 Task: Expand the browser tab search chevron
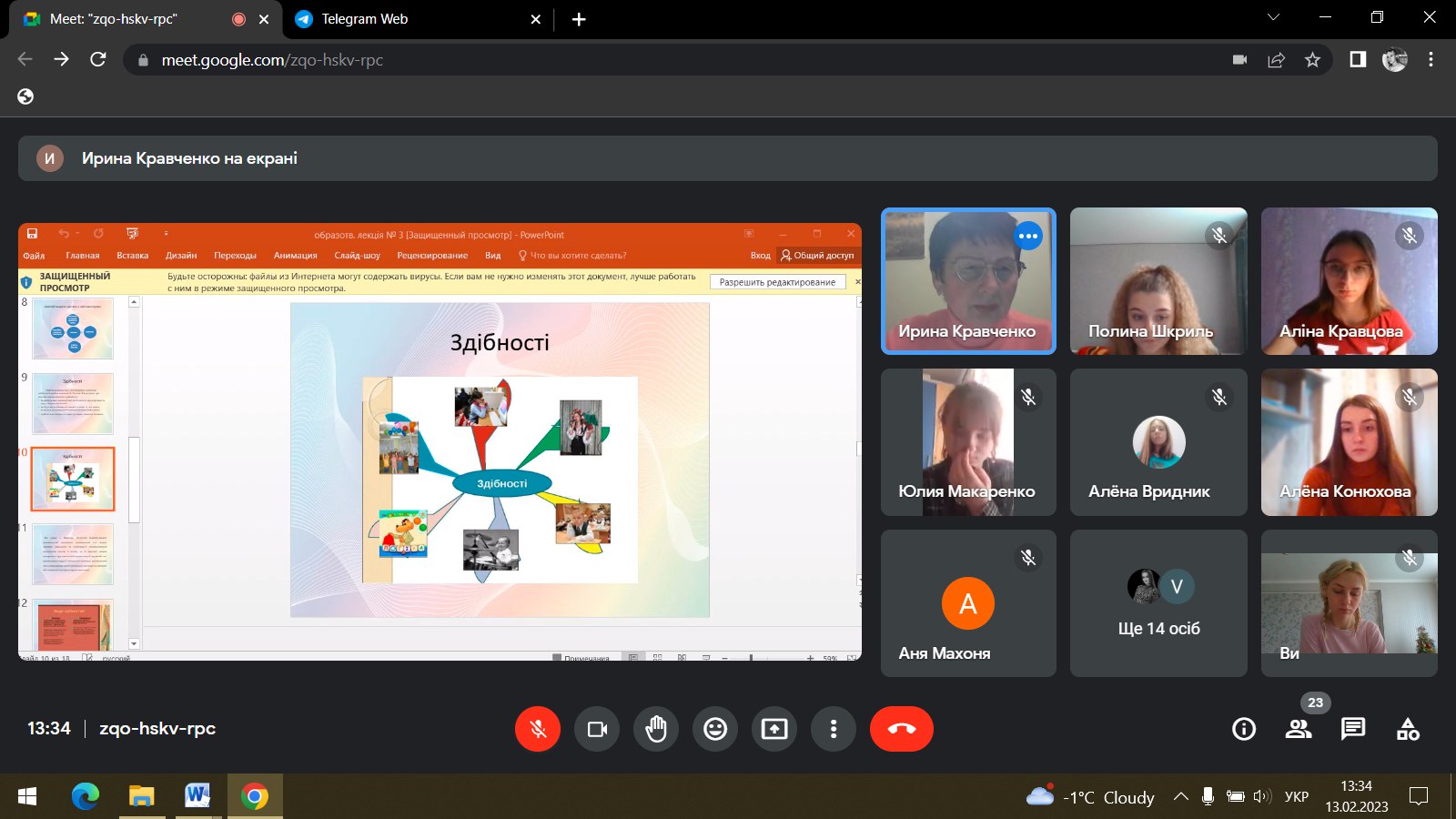tap(1273, 18)
